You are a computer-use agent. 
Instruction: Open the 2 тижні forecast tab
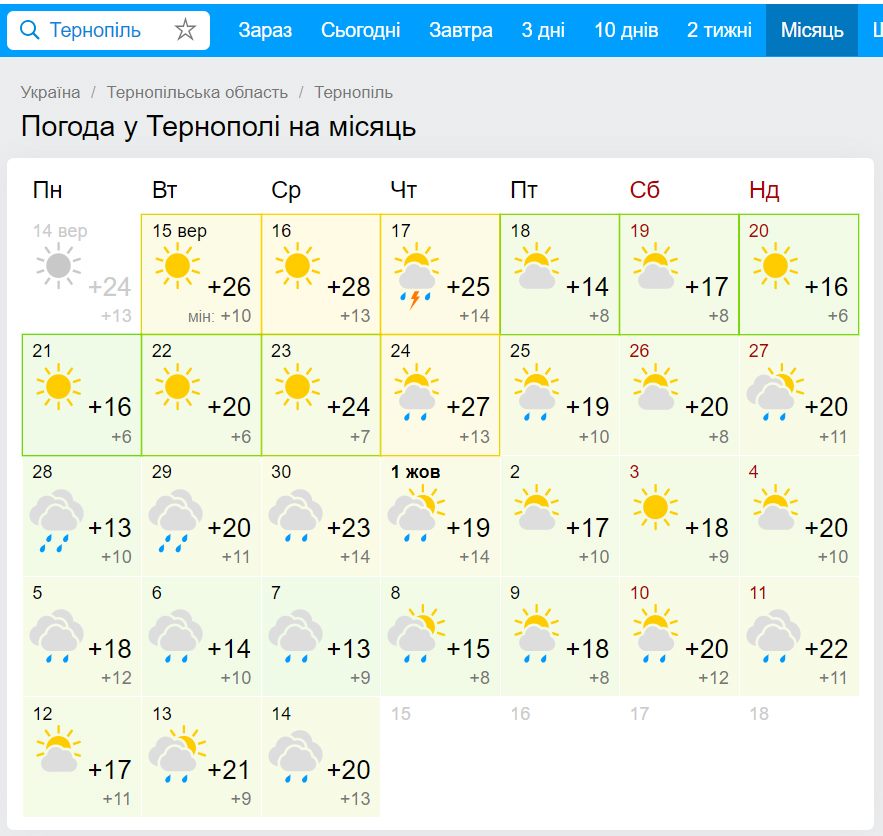[x=719, y=30]
